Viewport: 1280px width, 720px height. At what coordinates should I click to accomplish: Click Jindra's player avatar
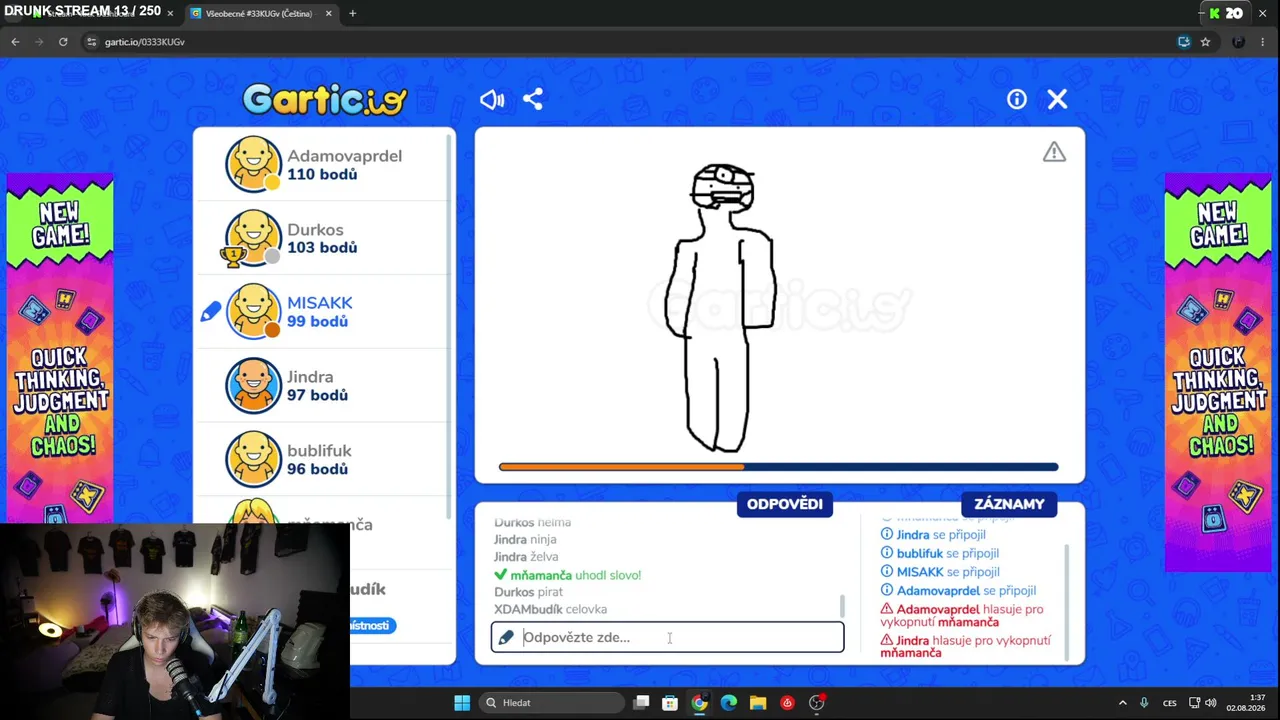pyautogui.click(x=253, y=386)
